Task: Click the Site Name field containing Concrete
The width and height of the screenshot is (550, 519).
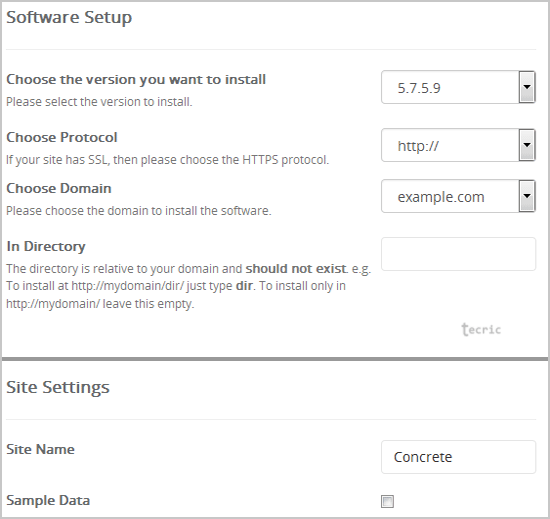Action: tap(458, 457)
